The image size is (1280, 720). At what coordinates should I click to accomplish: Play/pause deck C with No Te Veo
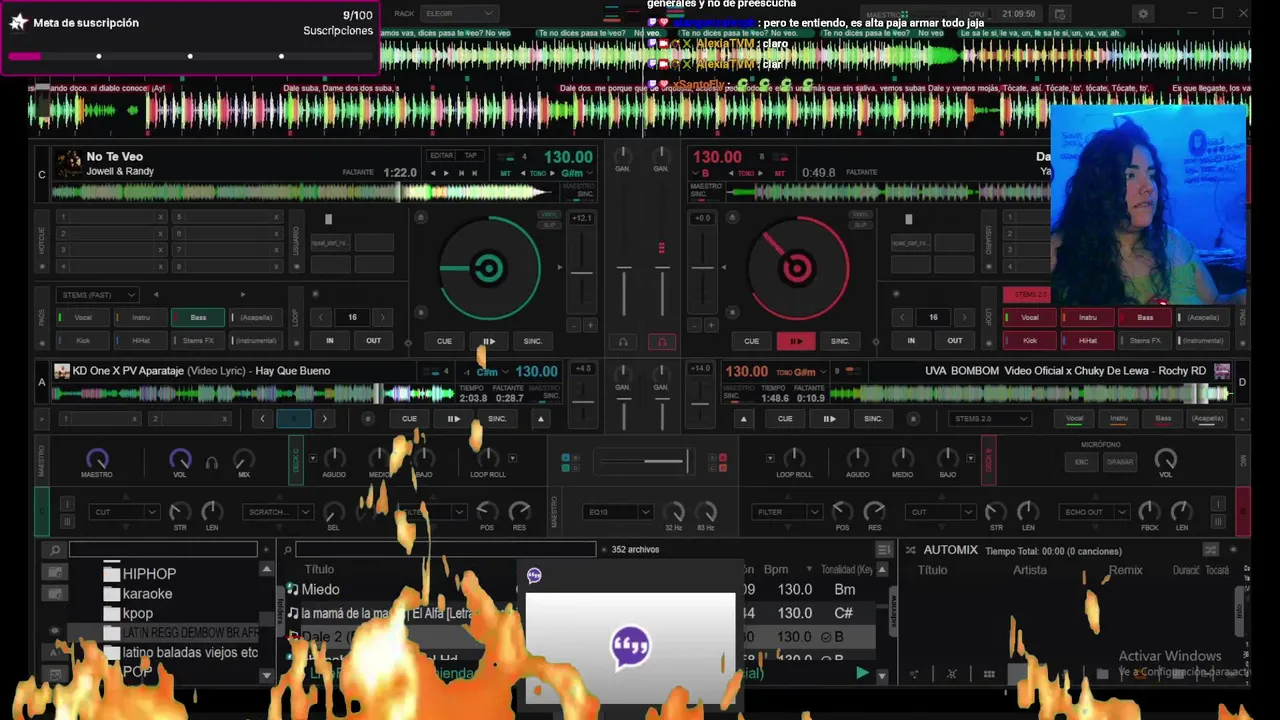coord(488,341)
